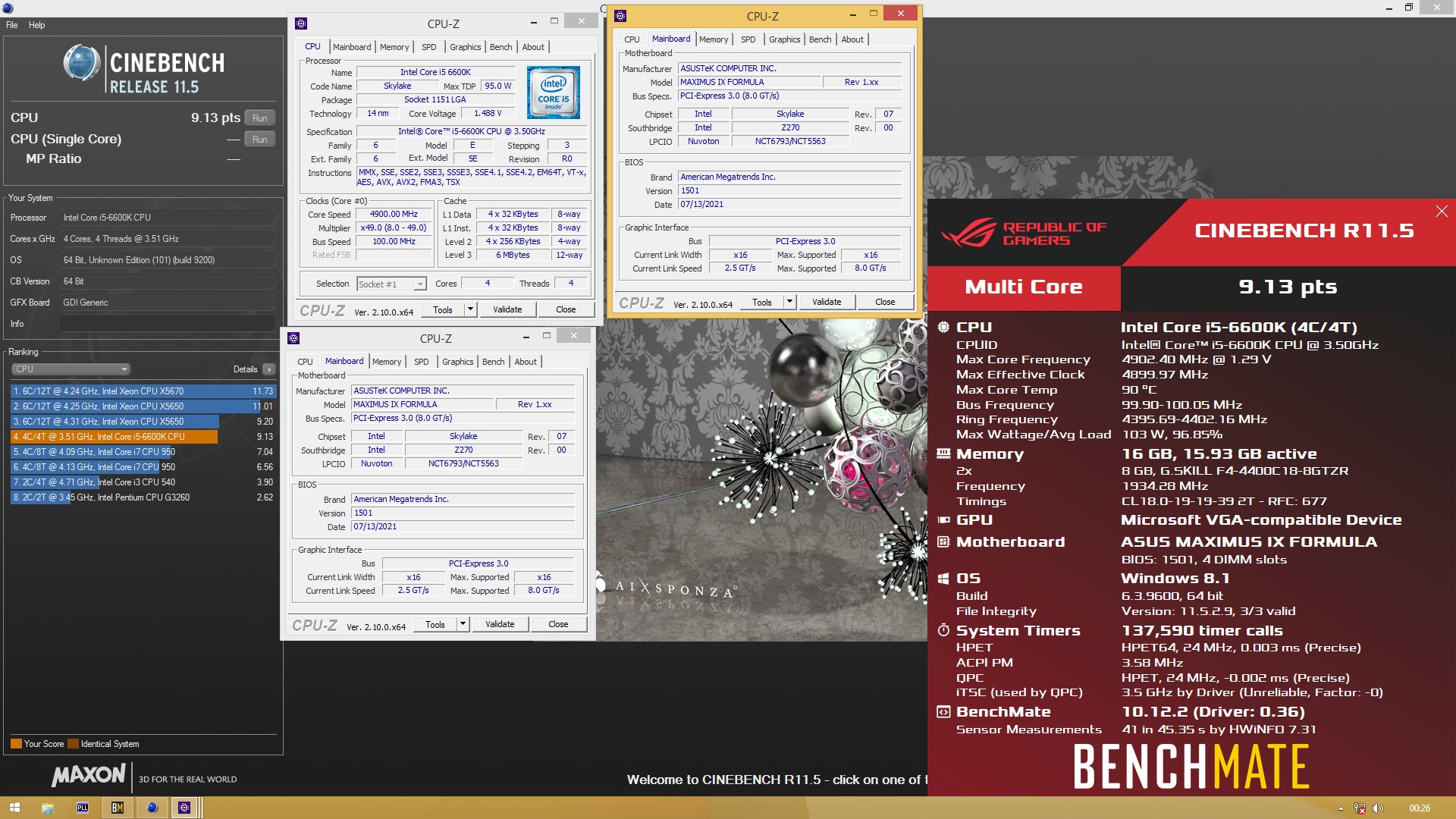Click the Threads value 4 in the CPU tab window
Screen dimensions: 1456x819
tap(571, 283)
